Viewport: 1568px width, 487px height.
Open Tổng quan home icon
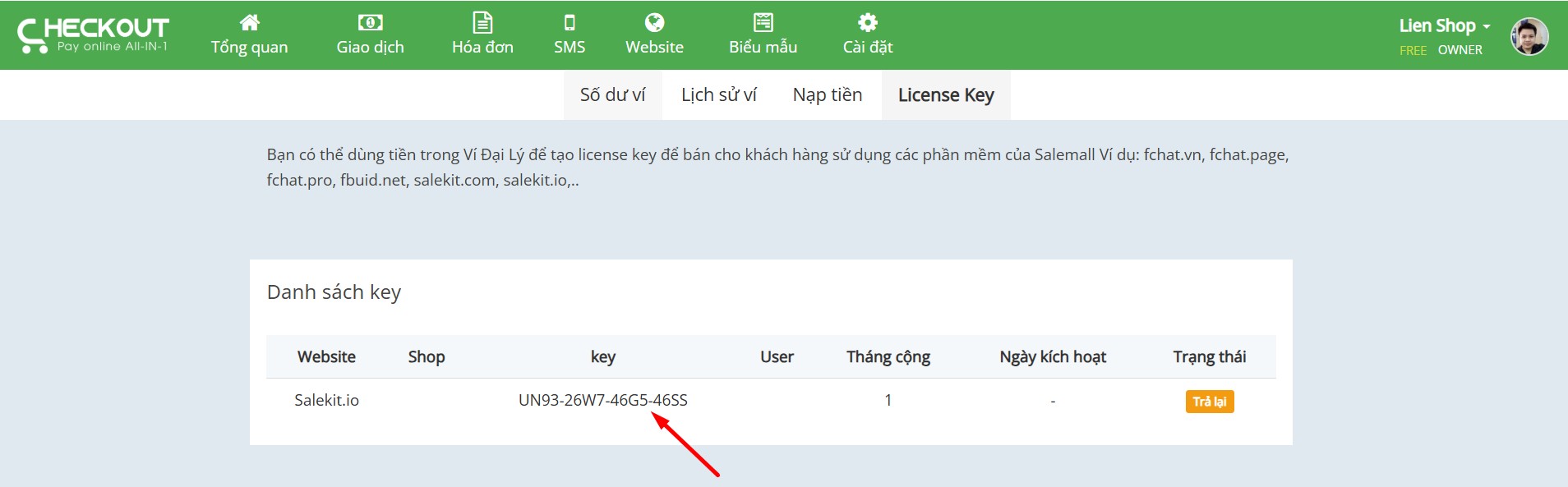(249, 22)
